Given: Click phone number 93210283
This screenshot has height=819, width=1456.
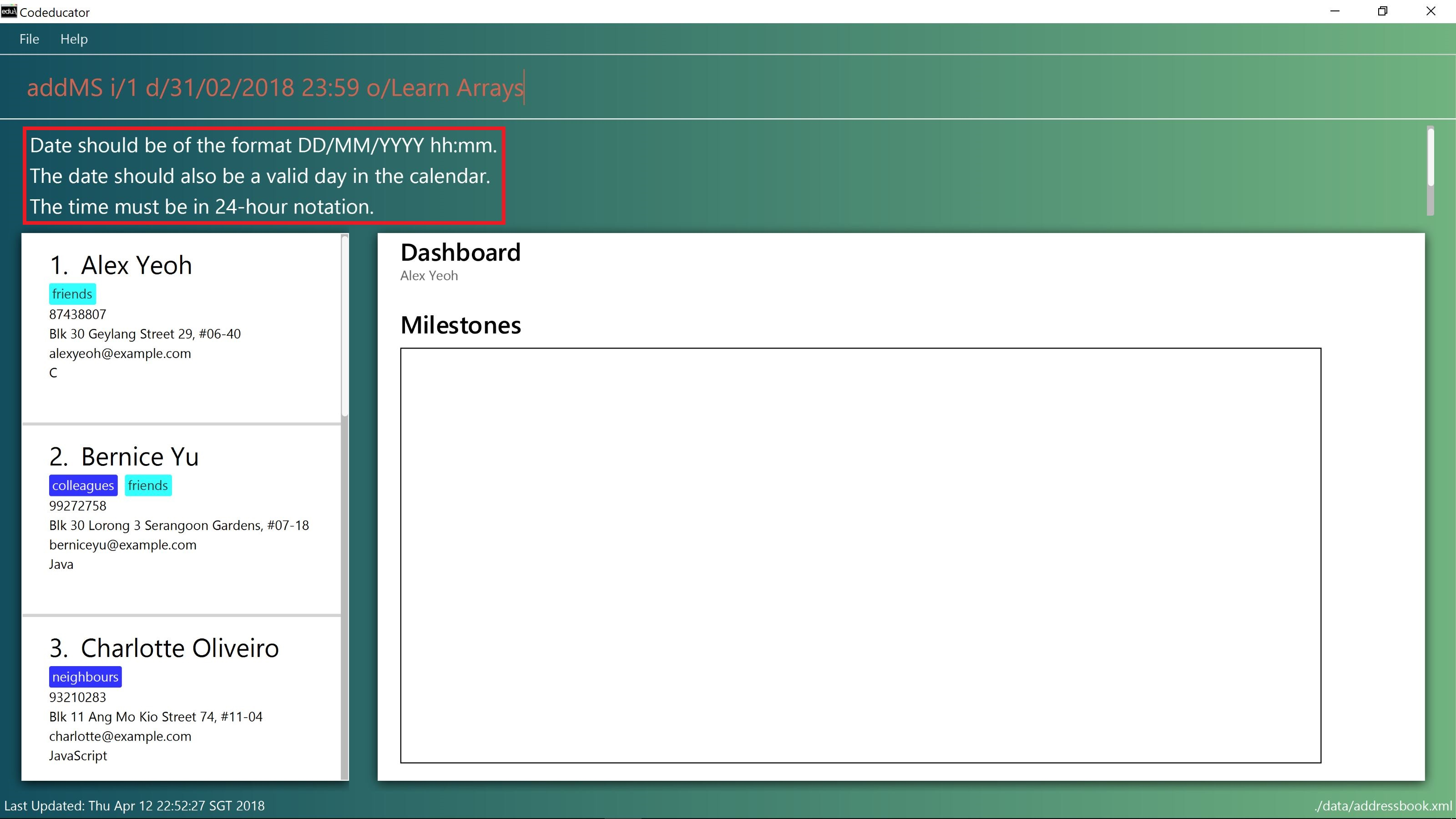Looking at the screenshot, I should (77, 697).
